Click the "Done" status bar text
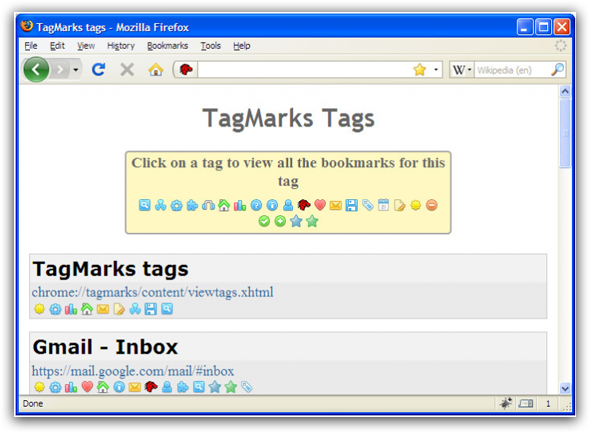Viewport: 590px width, 432px height. [33, 404]
